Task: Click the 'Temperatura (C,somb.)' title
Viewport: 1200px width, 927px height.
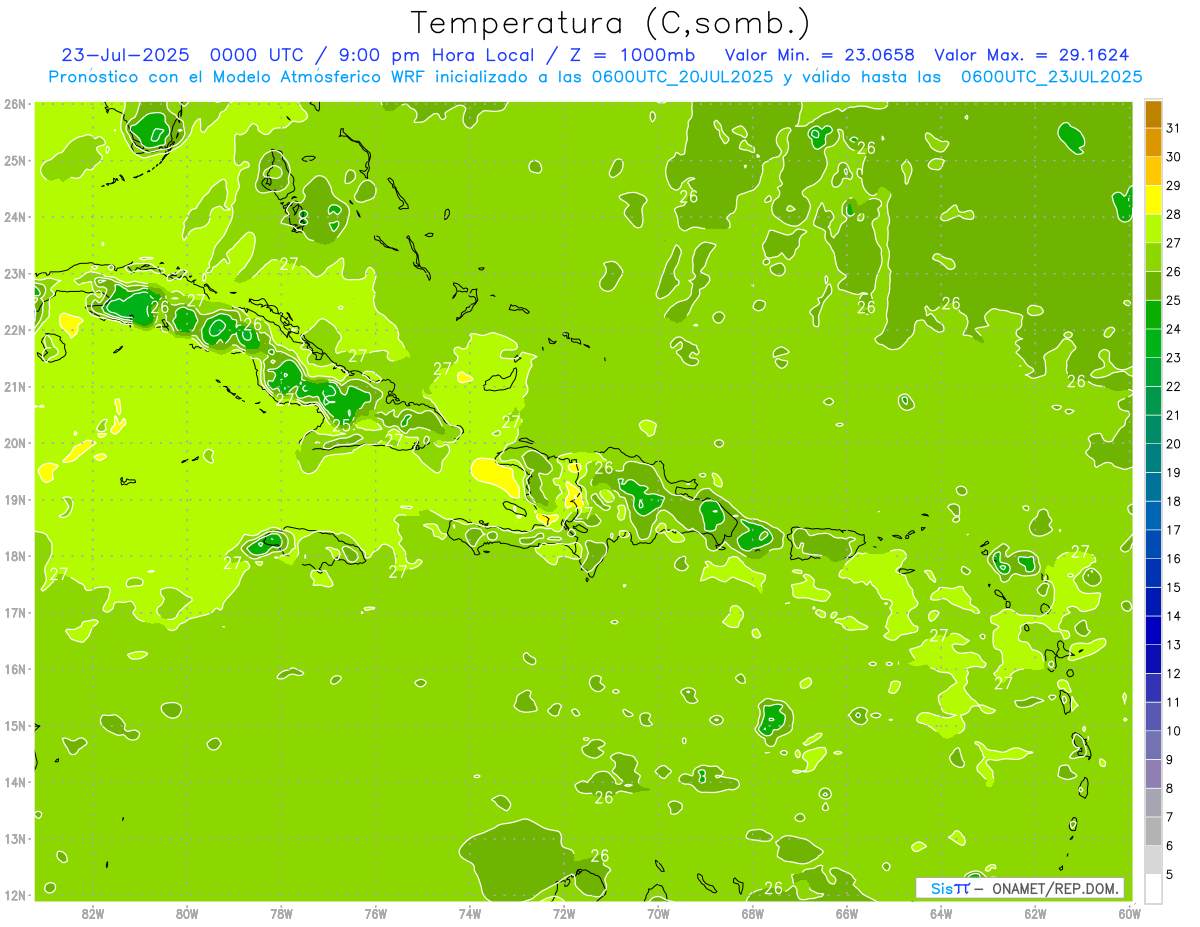Action: click(610, 23)
